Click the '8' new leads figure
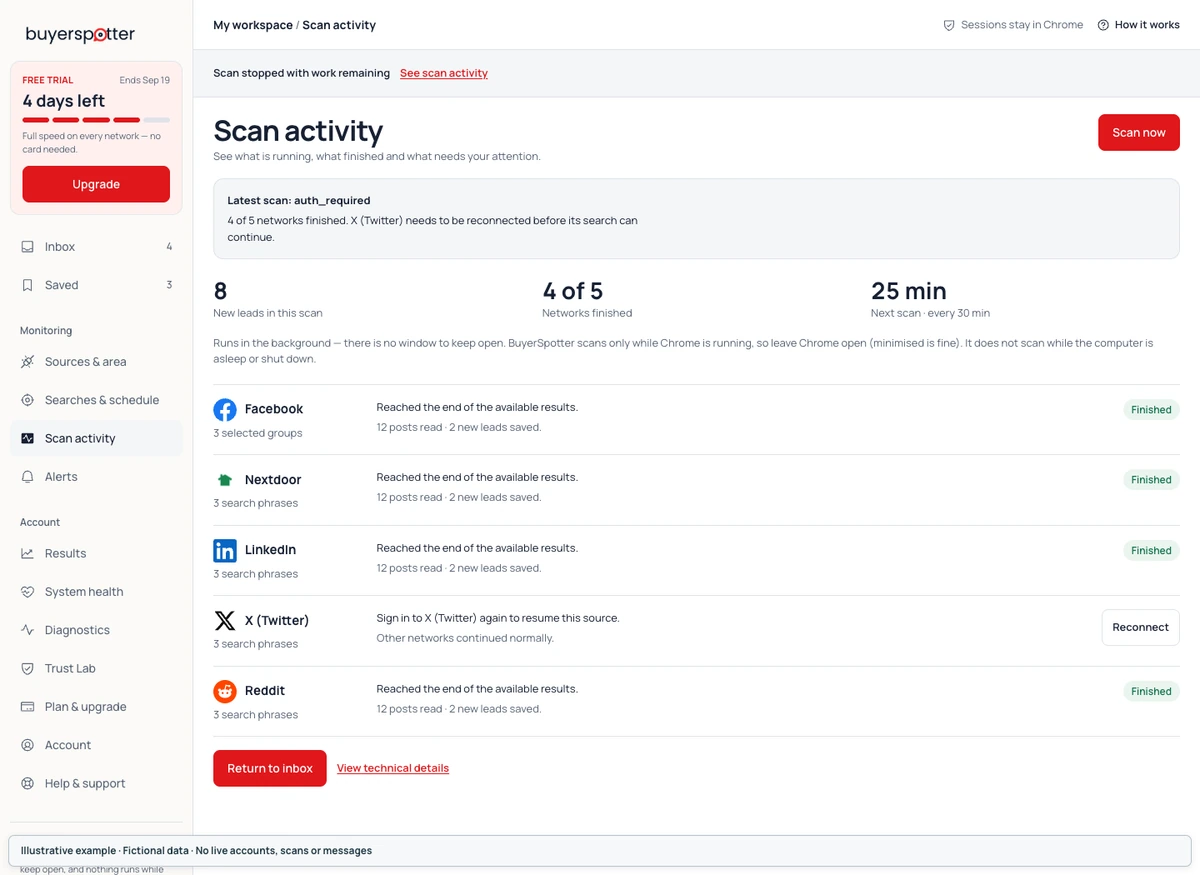Viewport: 1200px width, 875px height. click(x=221, y=291)
